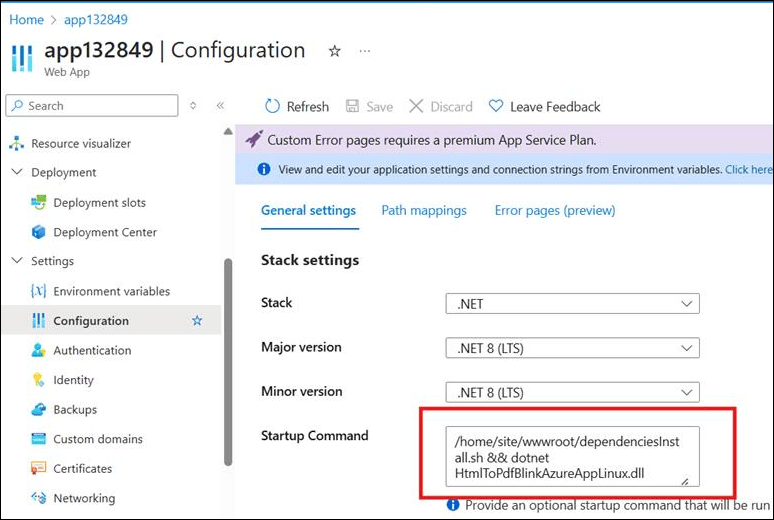Click the Custom domains icon
The width and height of the screenshot is (774, 520).
[x=39, y=439]
